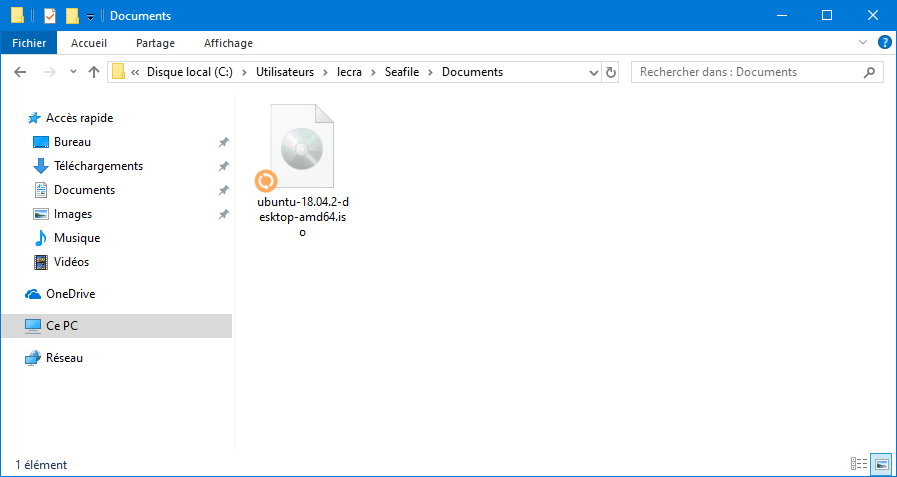Navigate to Seafile breadcrumb
The height and width of the screenshot is (477, 897).
tap(403, 72)
